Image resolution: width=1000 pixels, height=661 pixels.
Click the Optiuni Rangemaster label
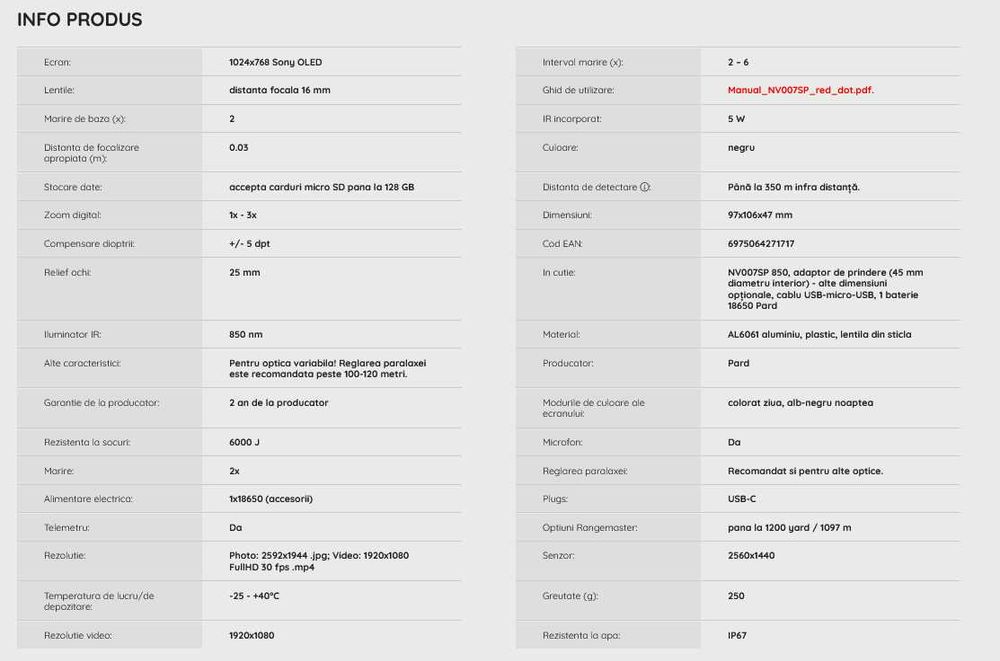[x=590, y=527]
